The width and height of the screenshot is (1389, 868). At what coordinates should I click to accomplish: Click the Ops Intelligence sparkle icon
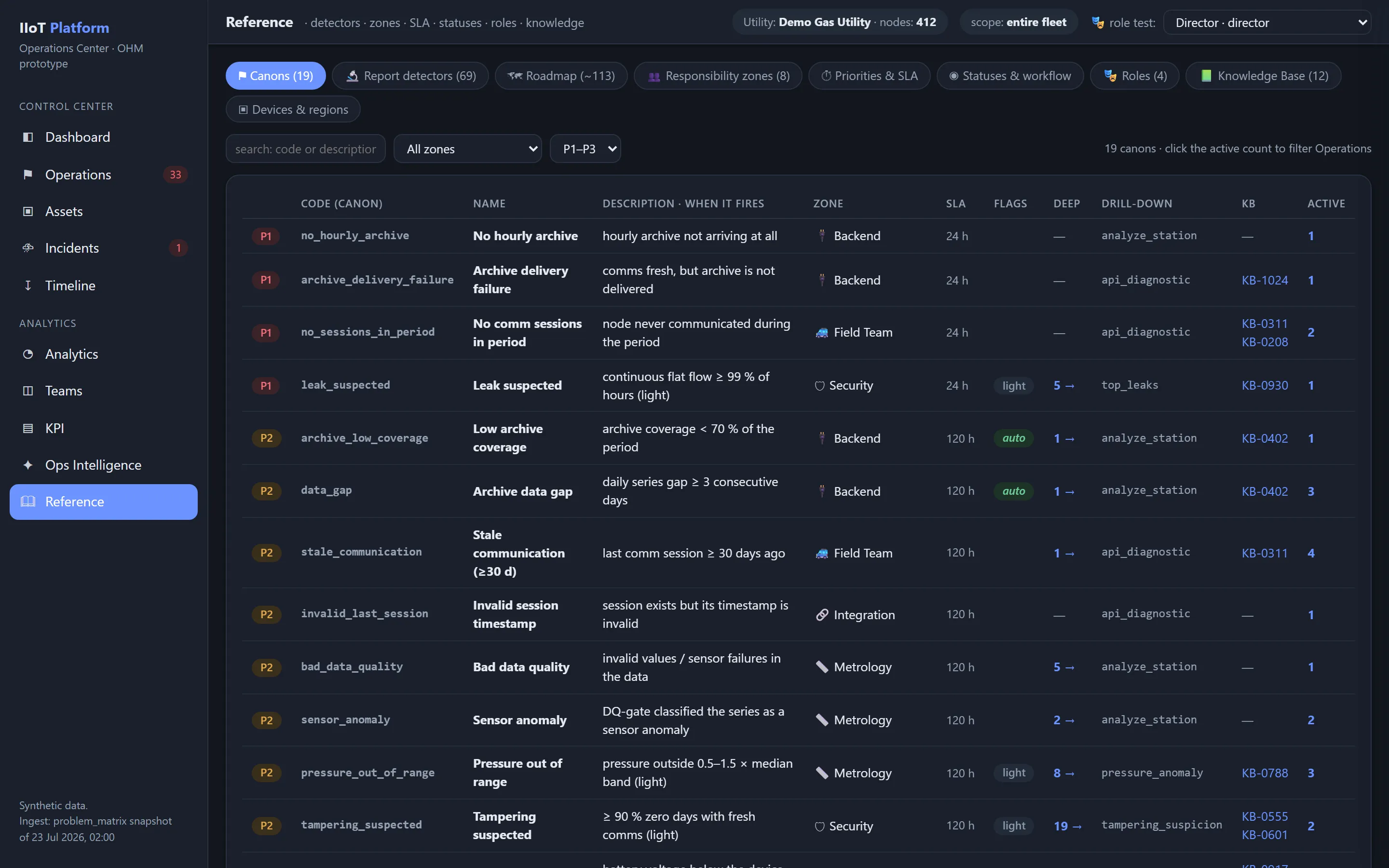pyautogui.click(x=27, y=465)
